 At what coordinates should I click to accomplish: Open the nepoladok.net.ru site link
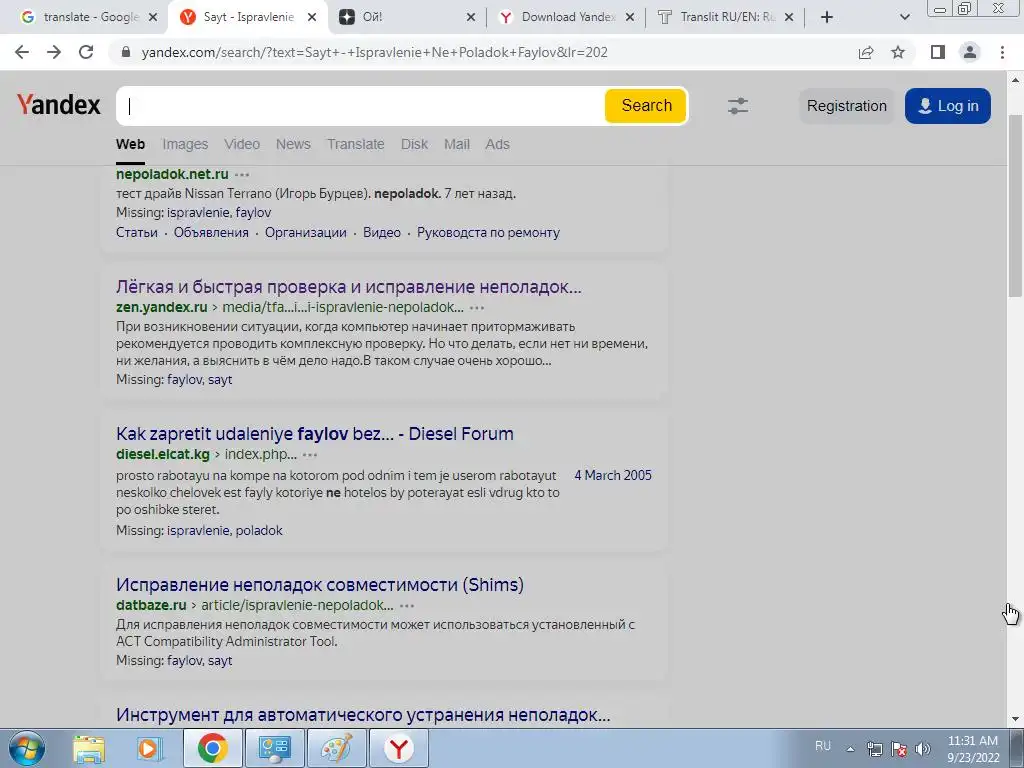click(172, 174)
